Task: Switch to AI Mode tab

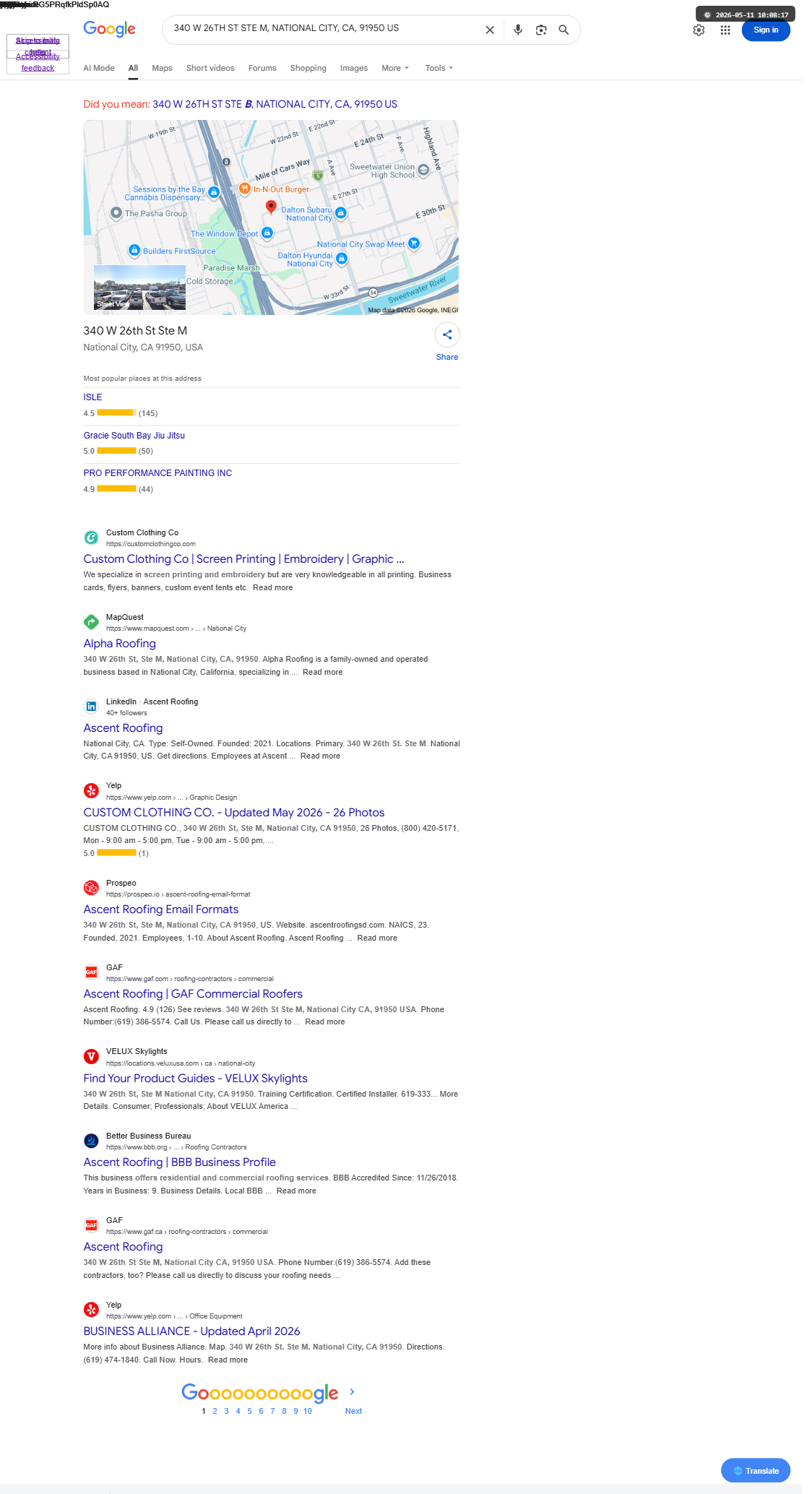Action: pyautogui.click(x=99, y=68)
